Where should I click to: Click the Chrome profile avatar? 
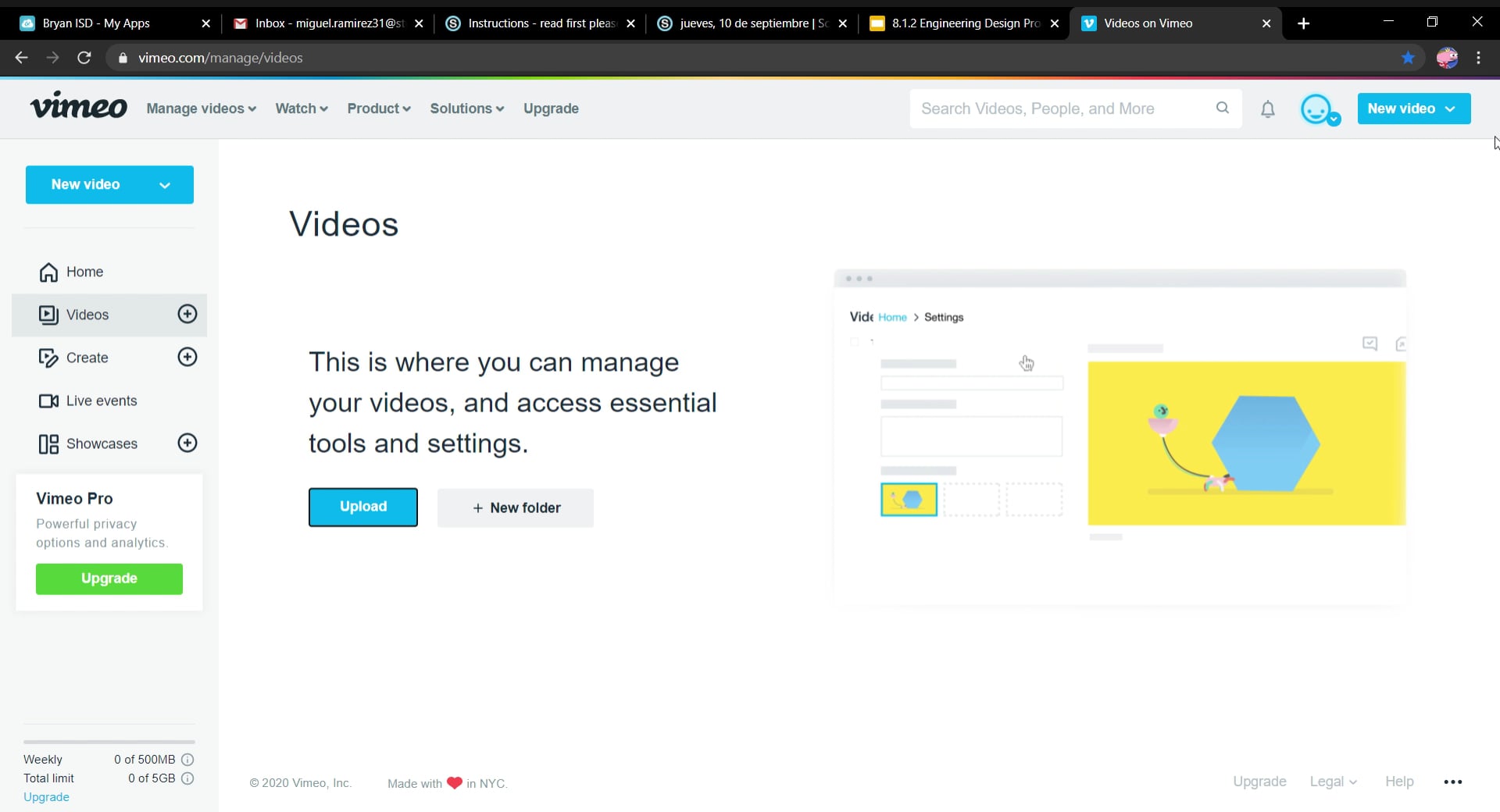point(1447,58)
